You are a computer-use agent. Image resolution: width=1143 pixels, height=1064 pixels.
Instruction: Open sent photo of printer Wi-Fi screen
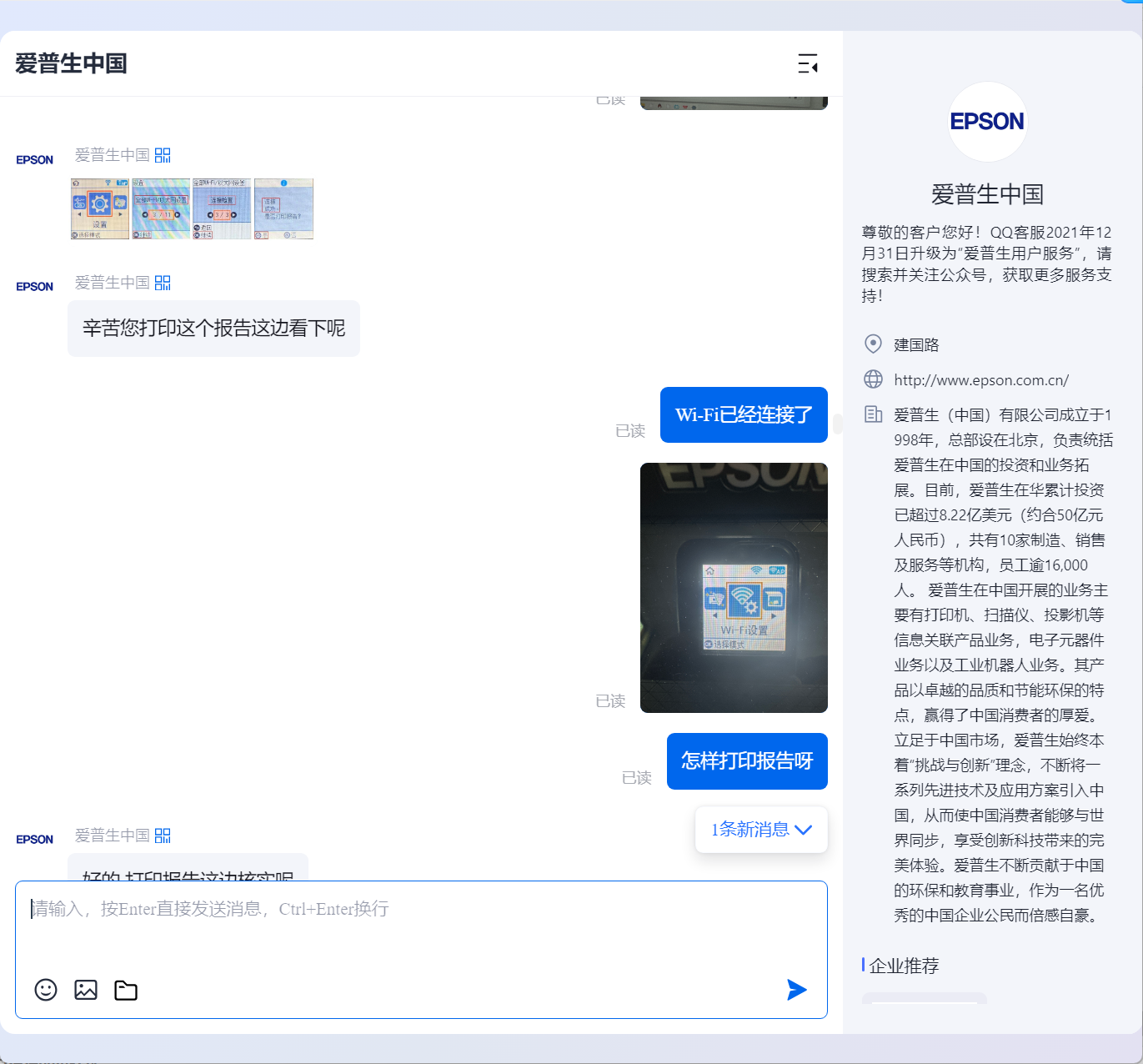[x=734, y=588]
